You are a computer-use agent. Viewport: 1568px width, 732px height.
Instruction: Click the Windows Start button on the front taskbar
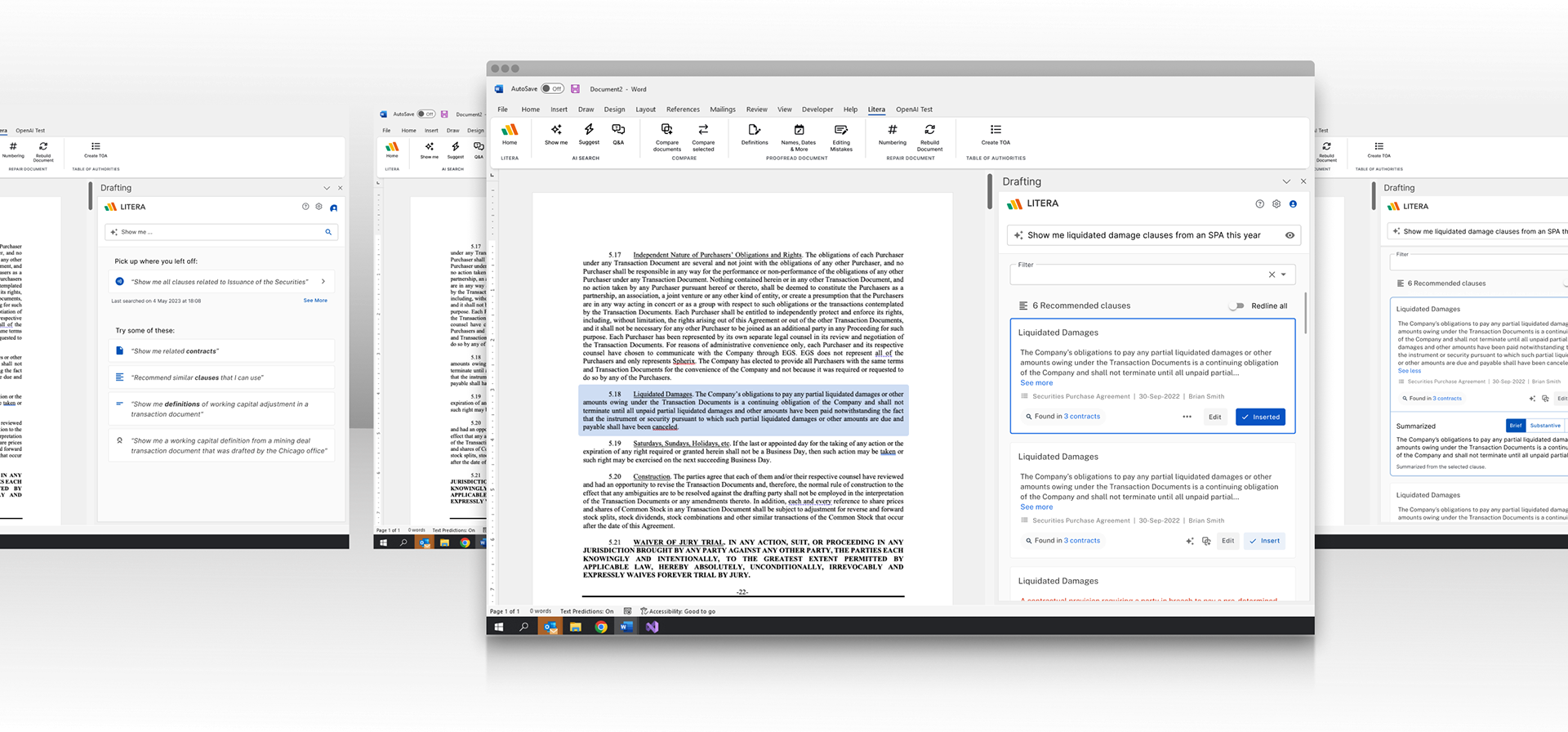498,627
